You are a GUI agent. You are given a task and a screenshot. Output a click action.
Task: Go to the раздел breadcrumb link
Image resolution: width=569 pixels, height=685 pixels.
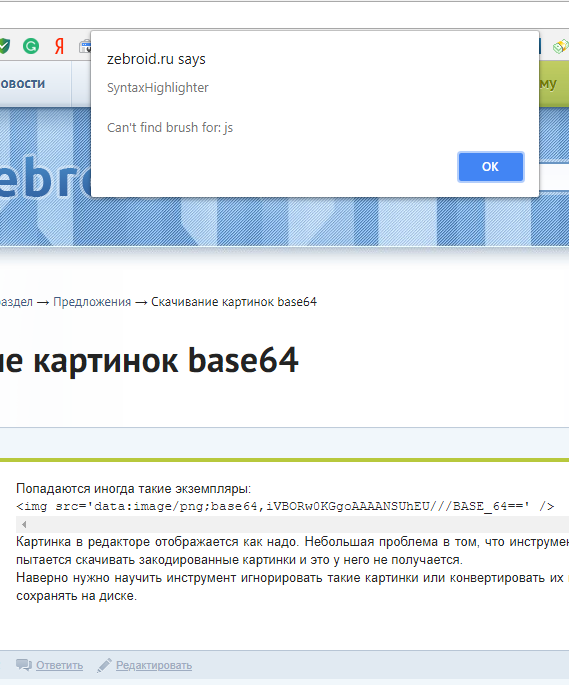pos(16,302)
